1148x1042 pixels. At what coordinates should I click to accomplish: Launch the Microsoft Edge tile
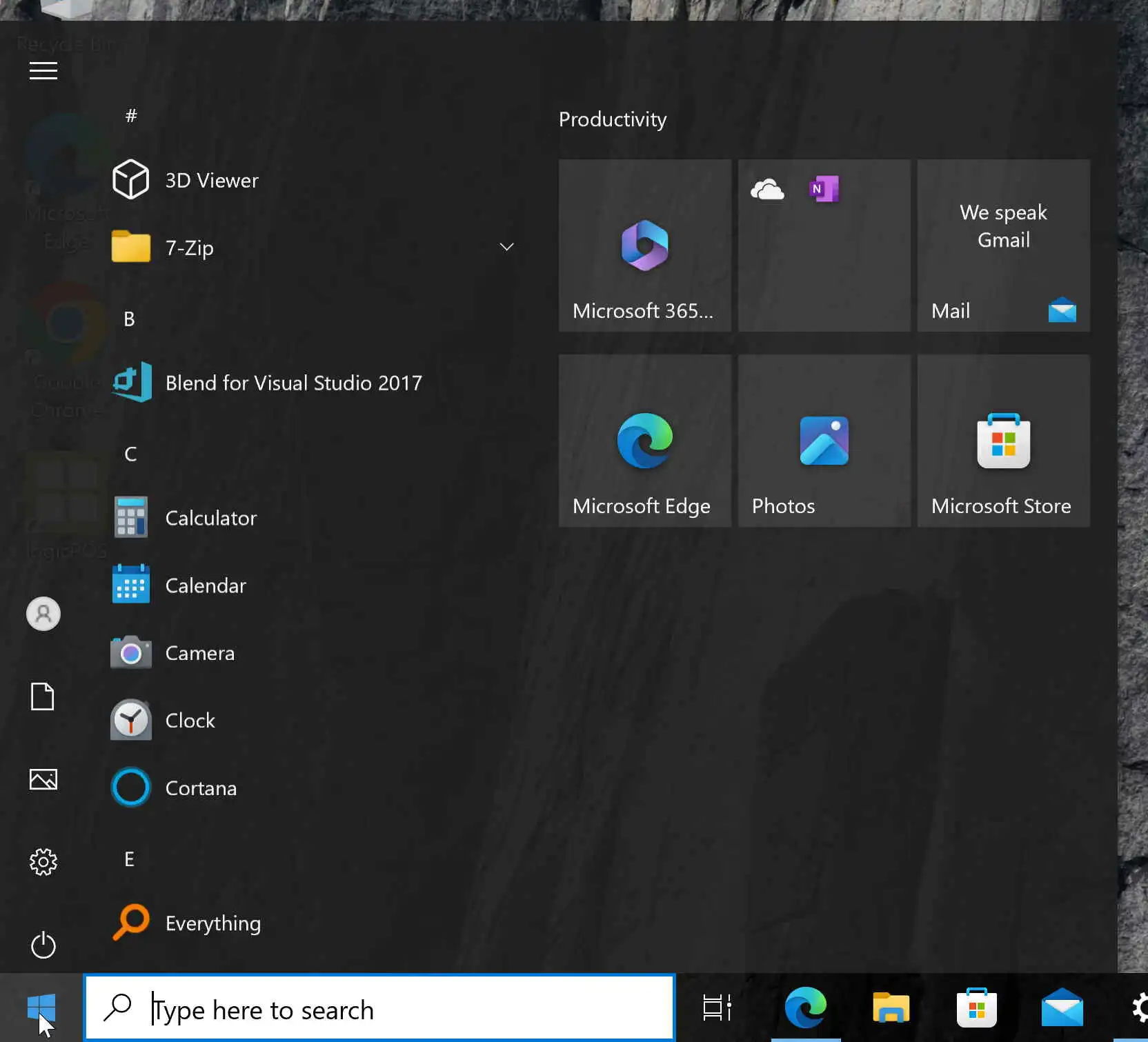pos(645,441)
